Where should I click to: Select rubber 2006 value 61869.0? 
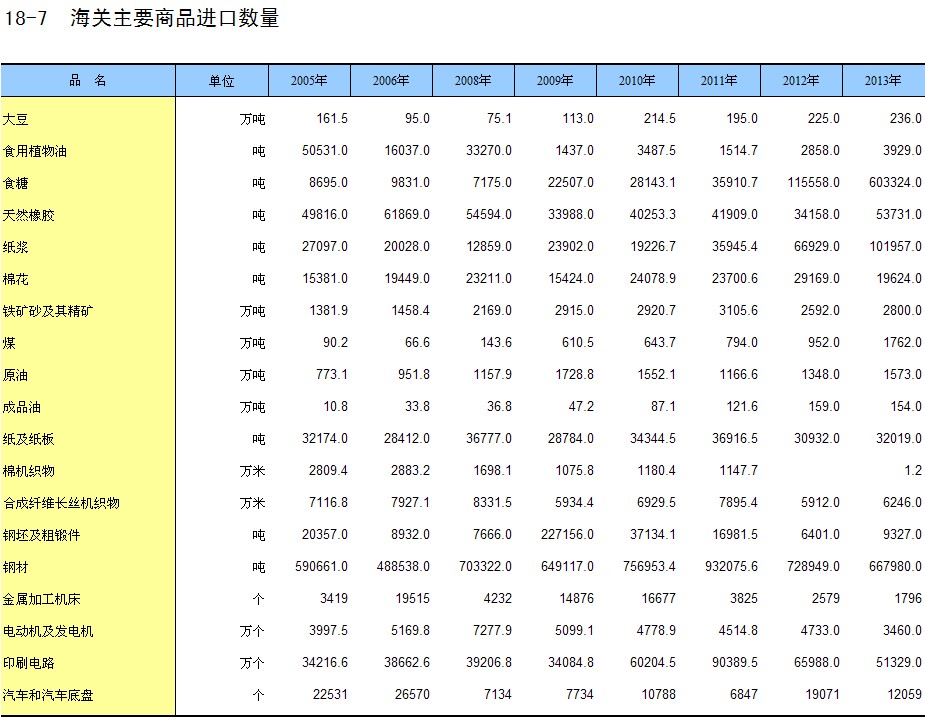pyautogui.click(x=407, y=214)
